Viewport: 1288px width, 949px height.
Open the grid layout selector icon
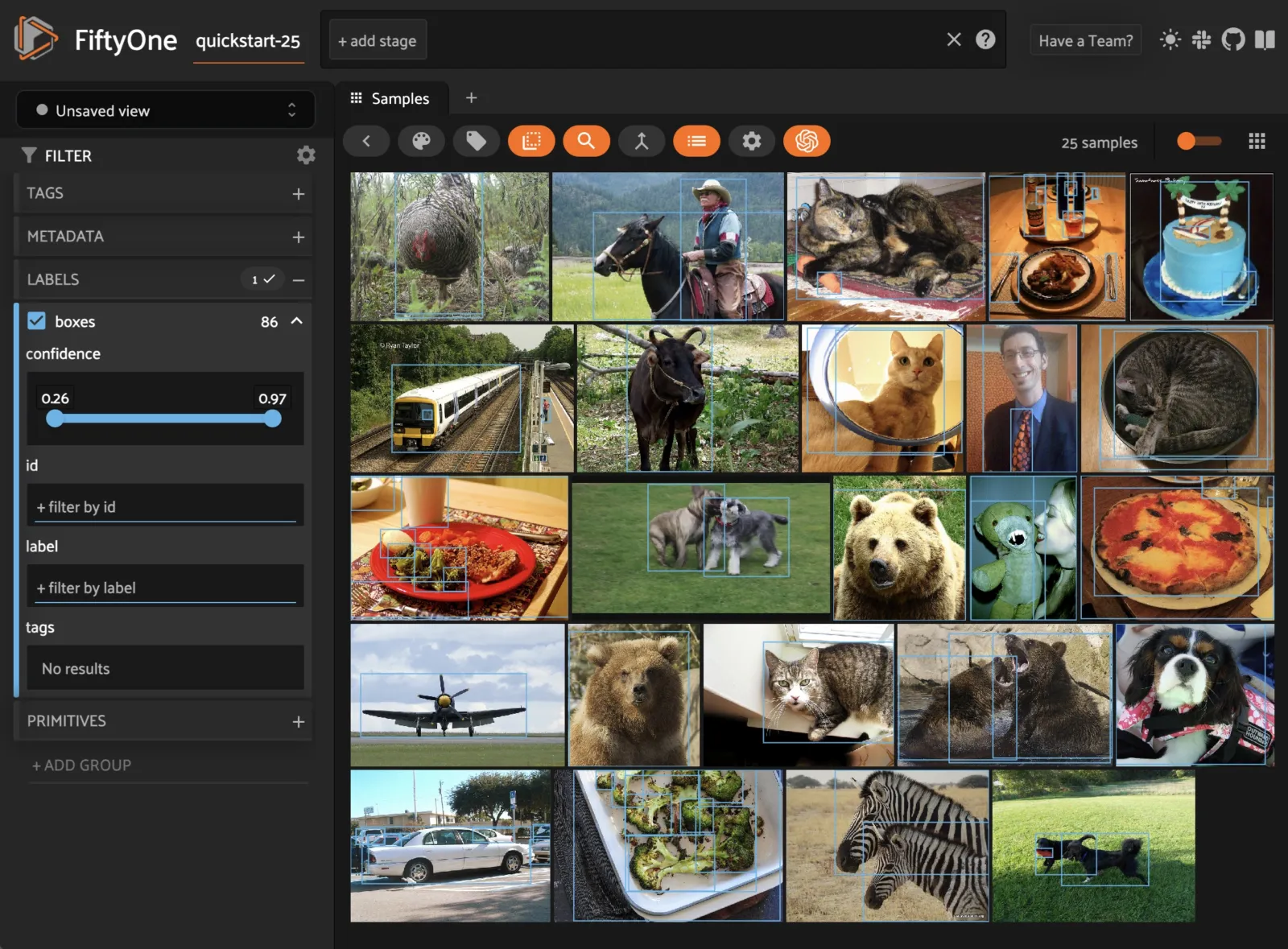[x=1257, y=142]
